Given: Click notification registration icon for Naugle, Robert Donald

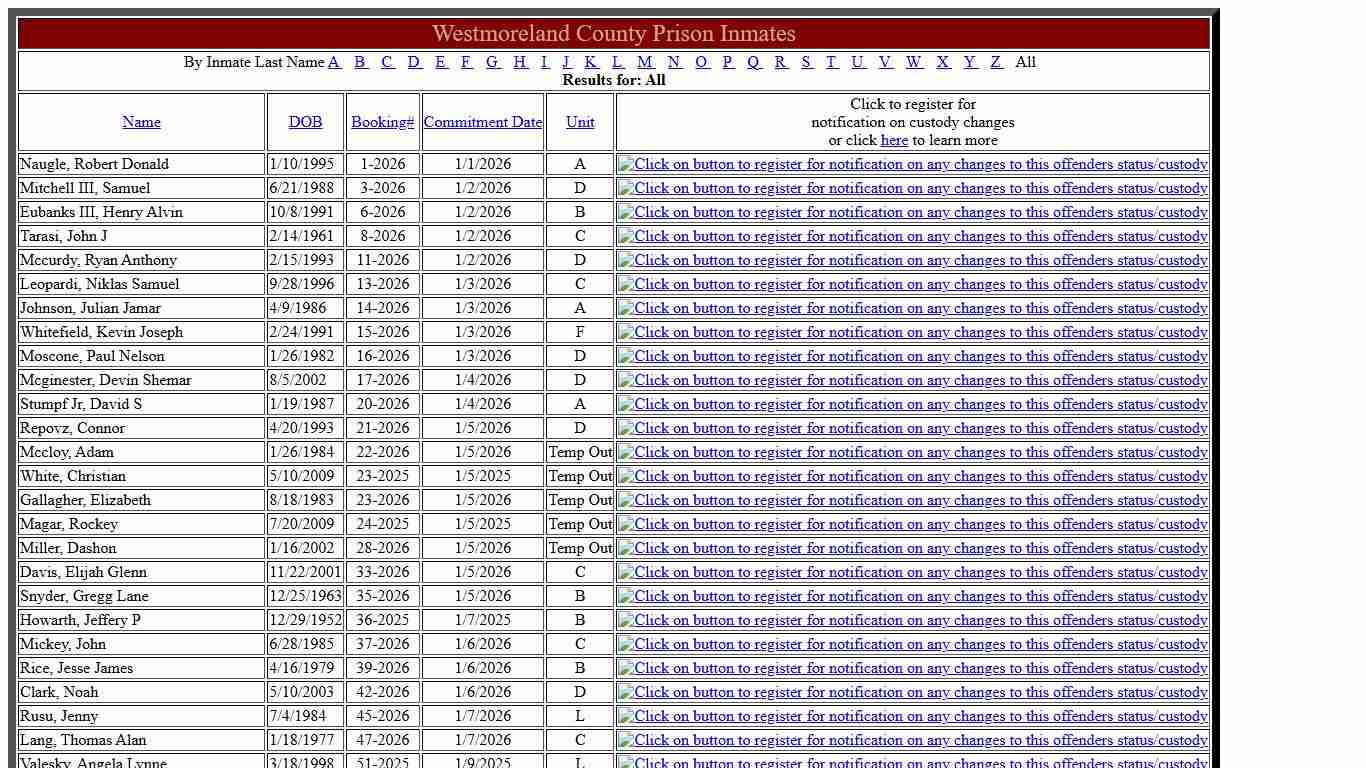Looking at the screenshot, I should tap(912, 164).
